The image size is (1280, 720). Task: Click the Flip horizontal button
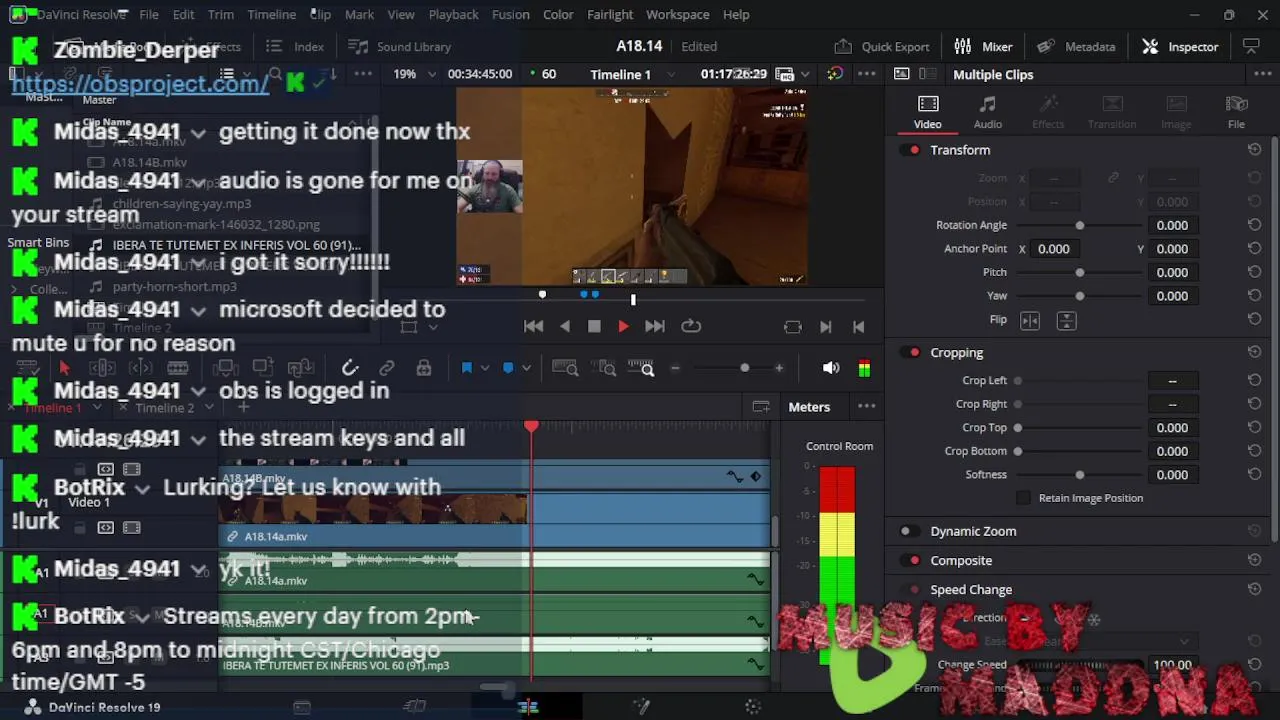[x=1030, y=320]
